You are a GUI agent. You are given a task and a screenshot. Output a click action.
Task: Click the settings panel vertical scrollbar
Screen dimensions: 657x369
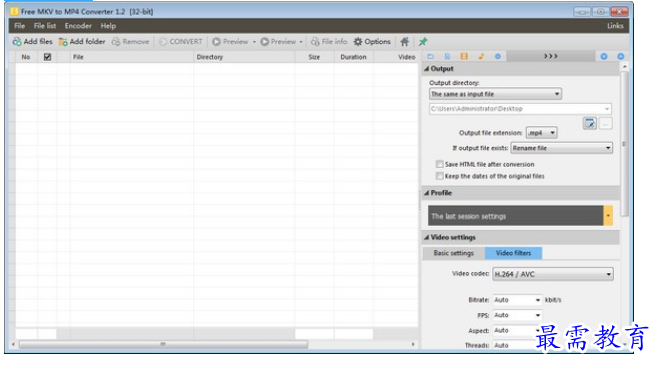click(x=624, y=144)
